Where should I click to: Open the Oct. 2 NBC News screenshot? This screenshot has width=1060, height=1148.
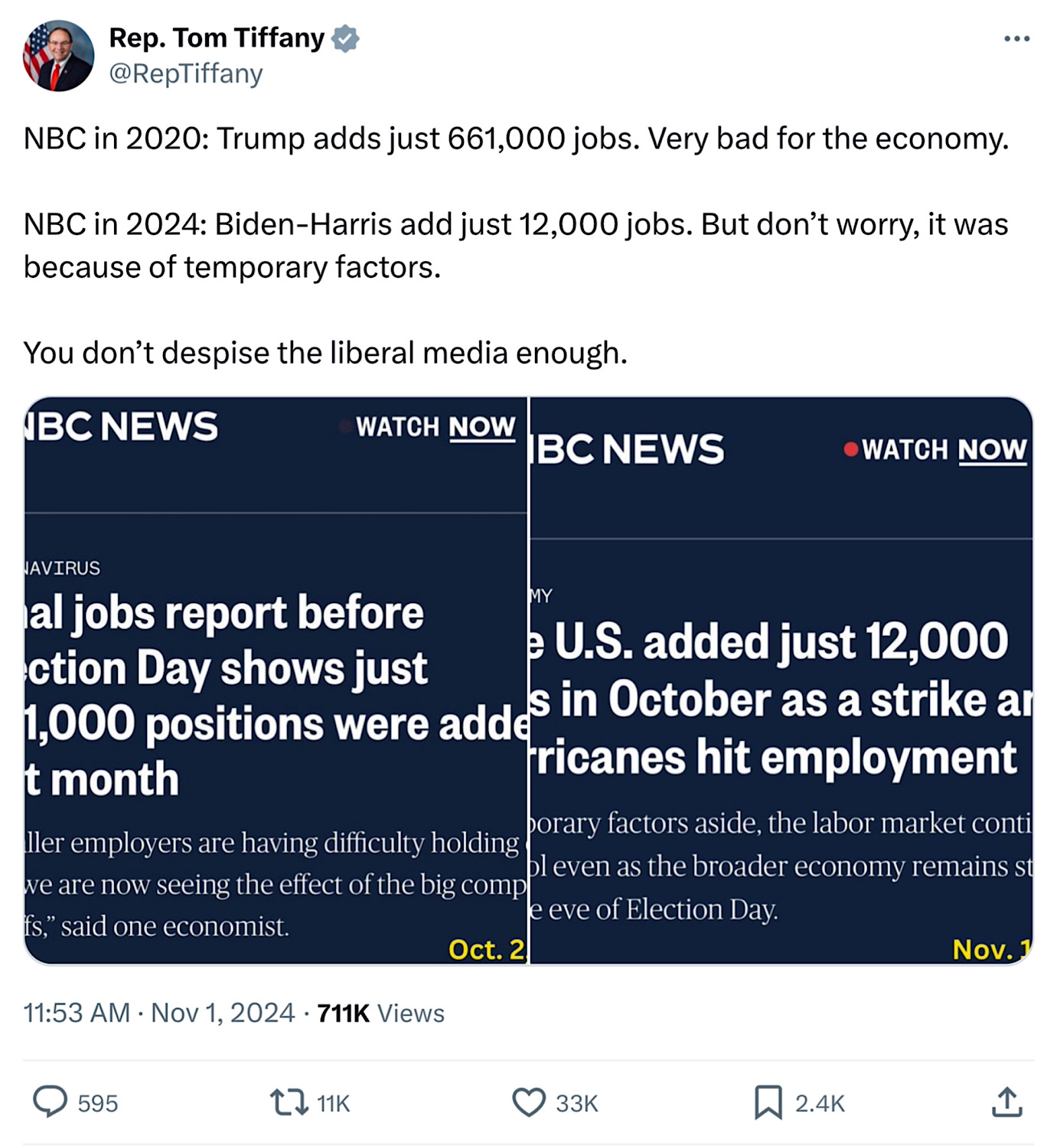(276, 681)
